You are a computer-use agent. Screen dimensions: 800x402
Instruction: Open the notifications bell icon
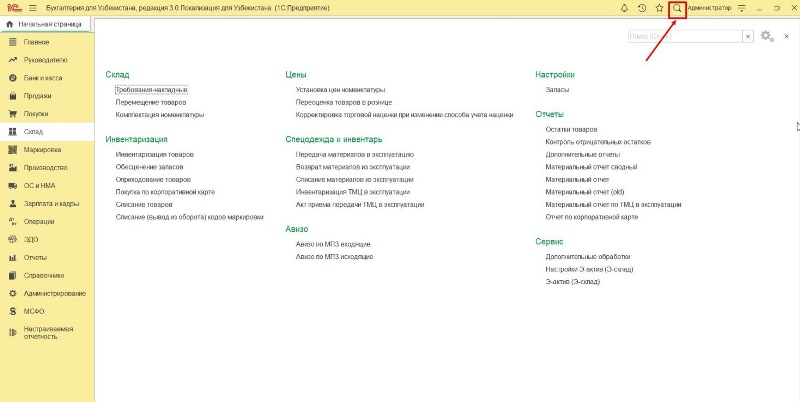click(623, 8)
